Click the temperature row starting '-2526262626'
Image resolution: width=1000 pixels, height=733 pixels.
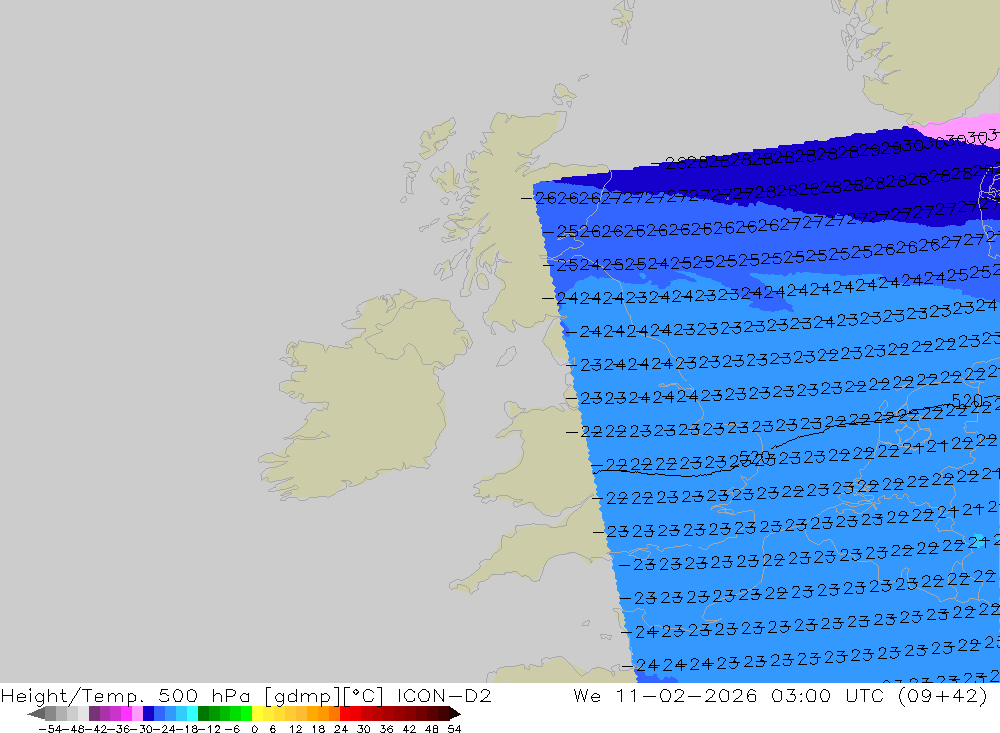770,222
